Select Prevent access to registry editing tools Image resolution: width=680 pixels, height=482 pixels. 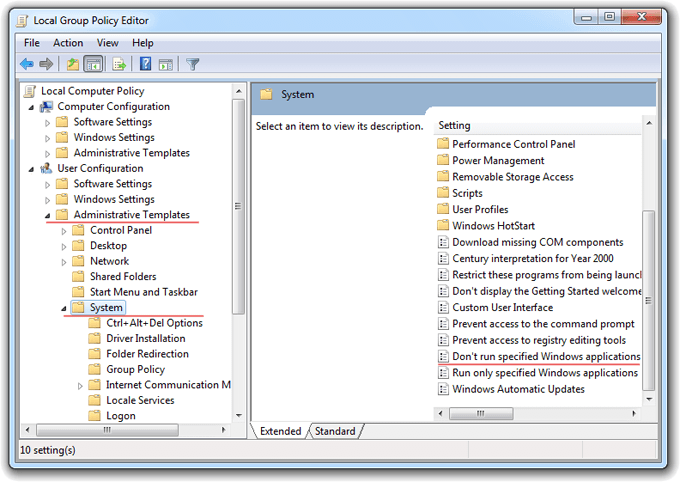point(539,340)
